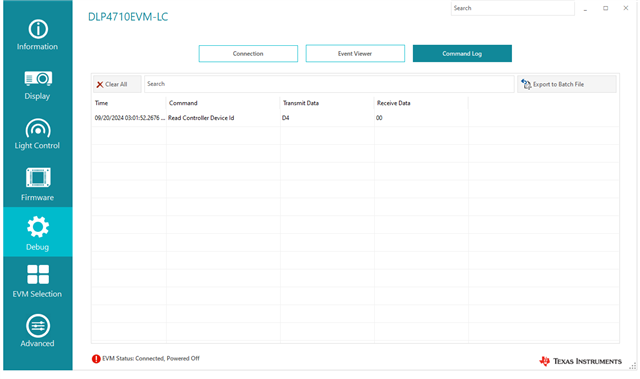Image resolution: width=640 pixels, height=379 pixels.
Task: Click the Receive Data column header
Action: point(421,103)
